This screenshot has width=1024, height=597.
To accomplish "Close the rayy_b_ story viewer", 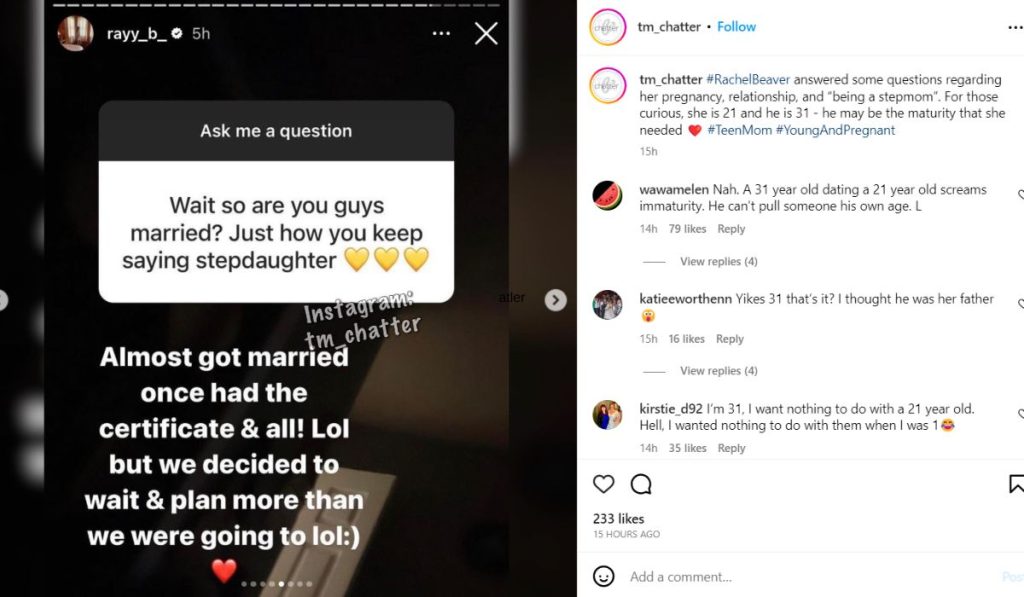I will point(486,33).
